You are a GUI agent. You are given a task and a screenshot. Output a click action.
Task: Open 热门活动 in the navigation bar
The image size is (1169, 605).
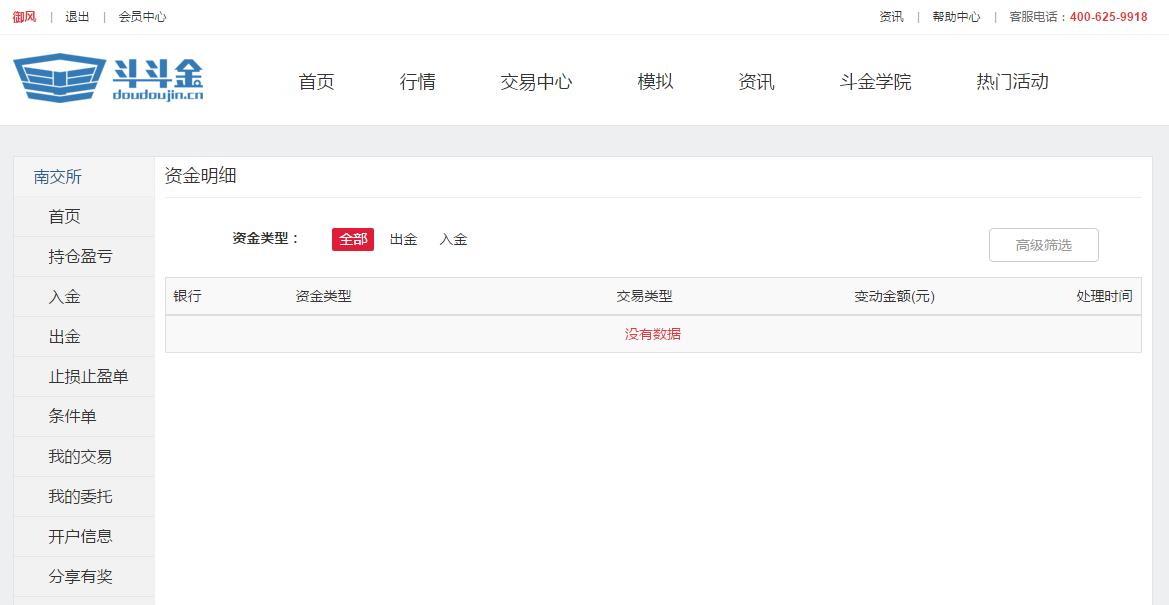[1012, 82]
